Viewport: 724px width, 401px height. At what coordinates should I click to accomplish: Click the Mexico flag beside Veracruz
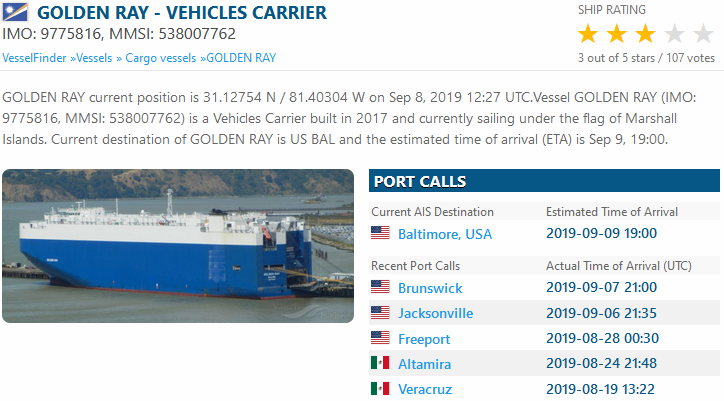380,389
